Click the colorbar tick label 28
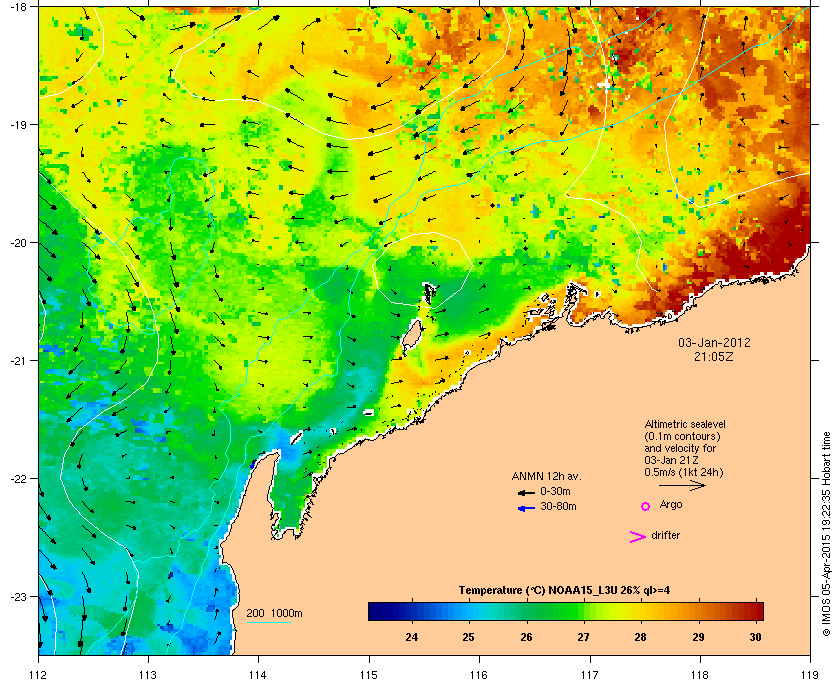The height and width of the screenshot is (680, 840). [x=641, y=637]
